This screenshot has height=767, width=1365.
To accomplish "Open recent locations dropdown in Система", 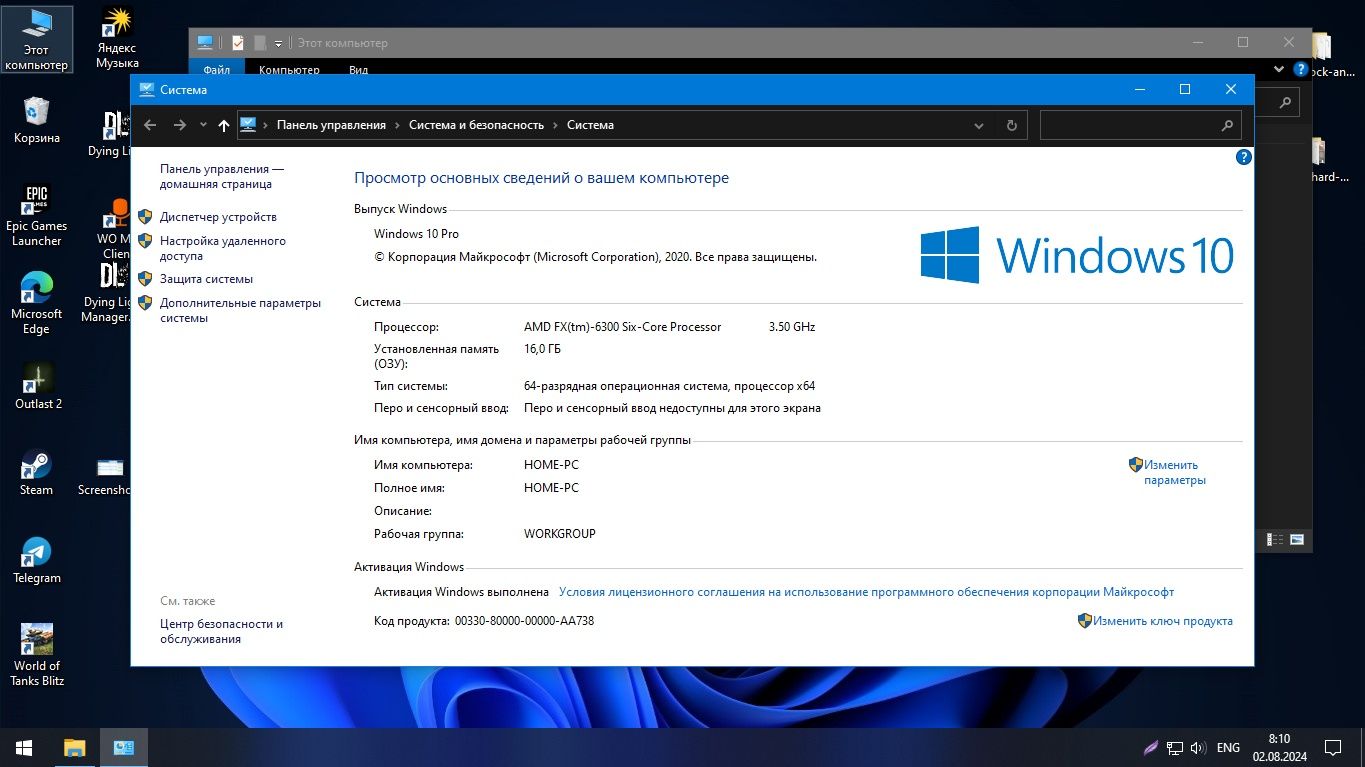I will point(203,125).
